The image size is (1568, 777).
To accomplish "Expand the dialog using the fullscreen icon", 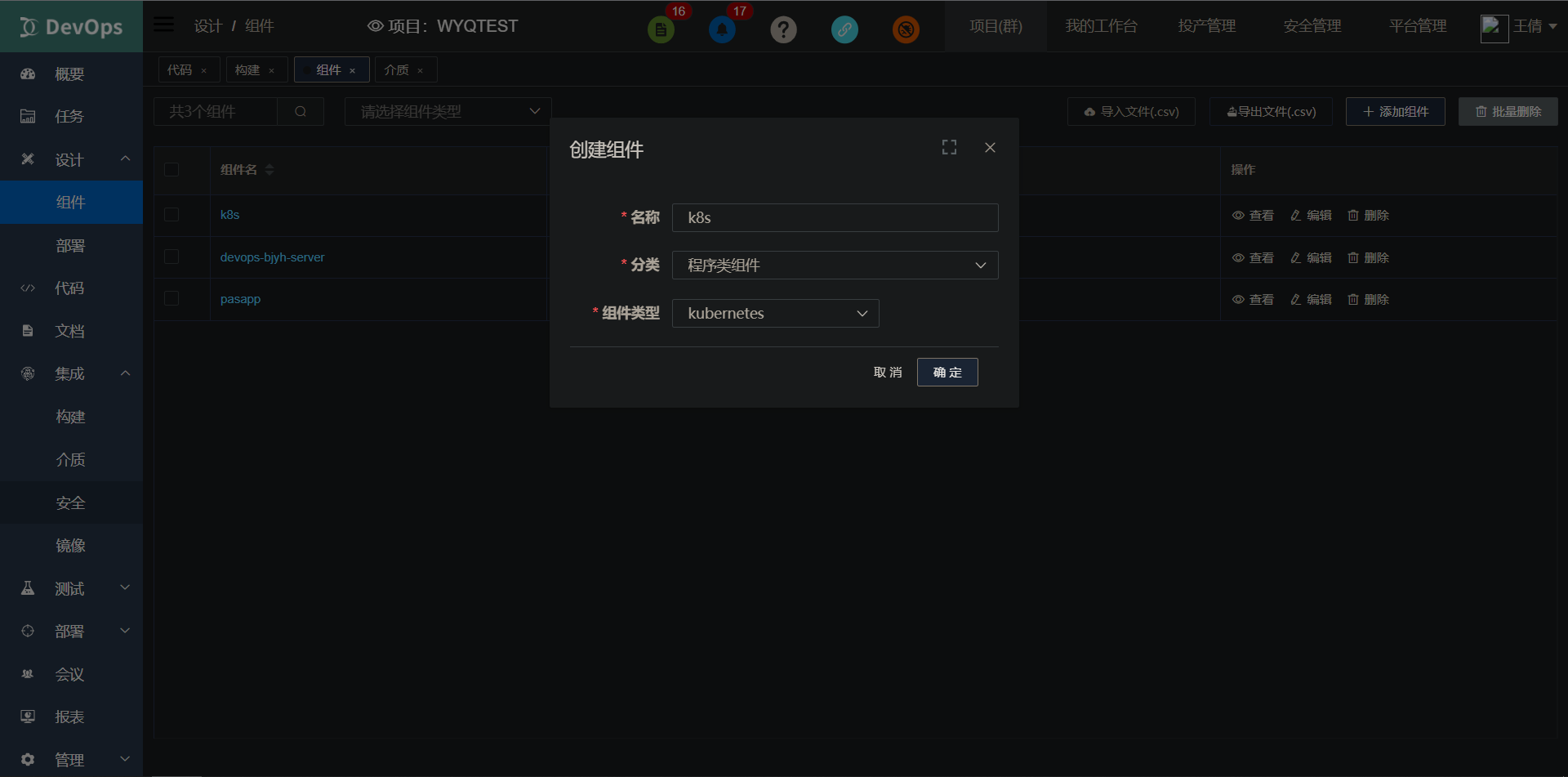I will point(949,147).
